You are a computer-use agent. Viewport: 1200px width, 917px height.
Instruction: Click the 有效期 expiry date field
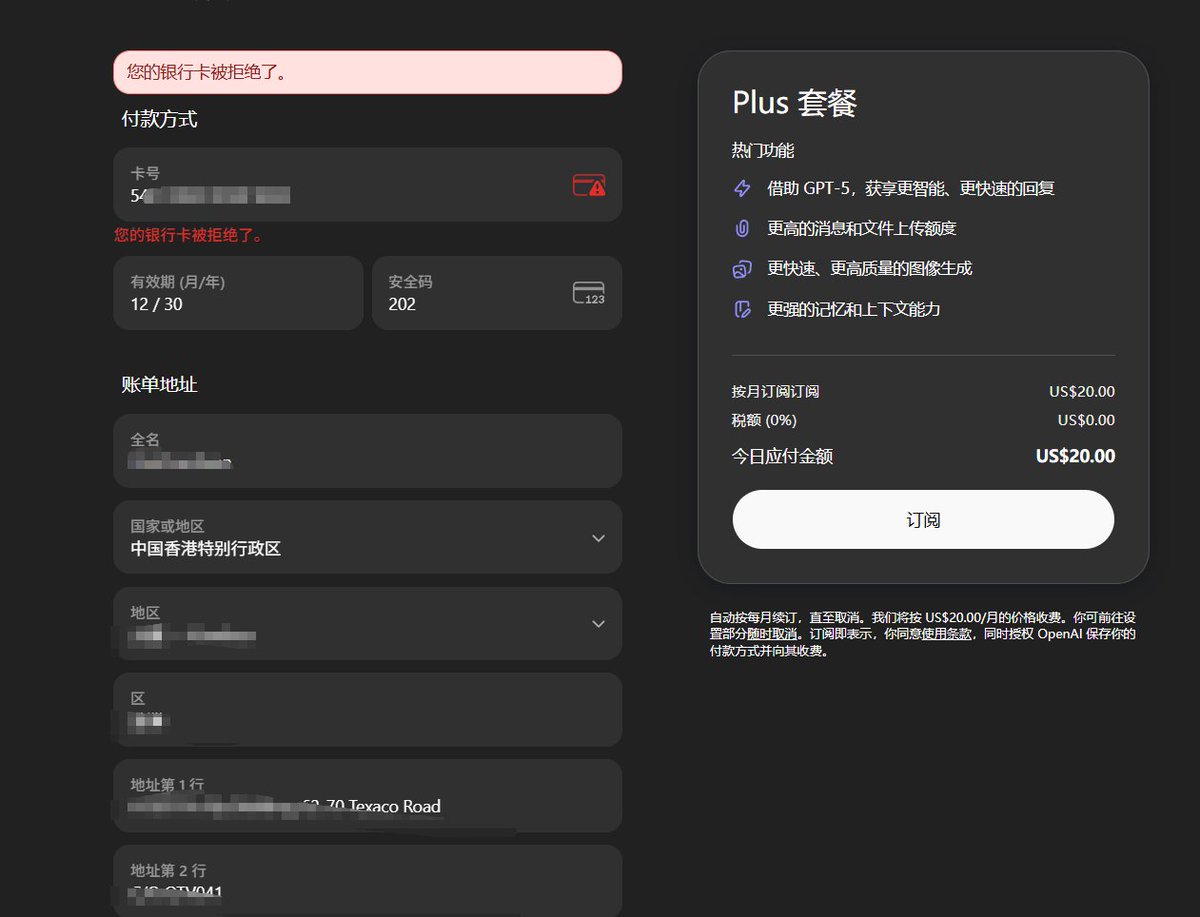[238, 293]
